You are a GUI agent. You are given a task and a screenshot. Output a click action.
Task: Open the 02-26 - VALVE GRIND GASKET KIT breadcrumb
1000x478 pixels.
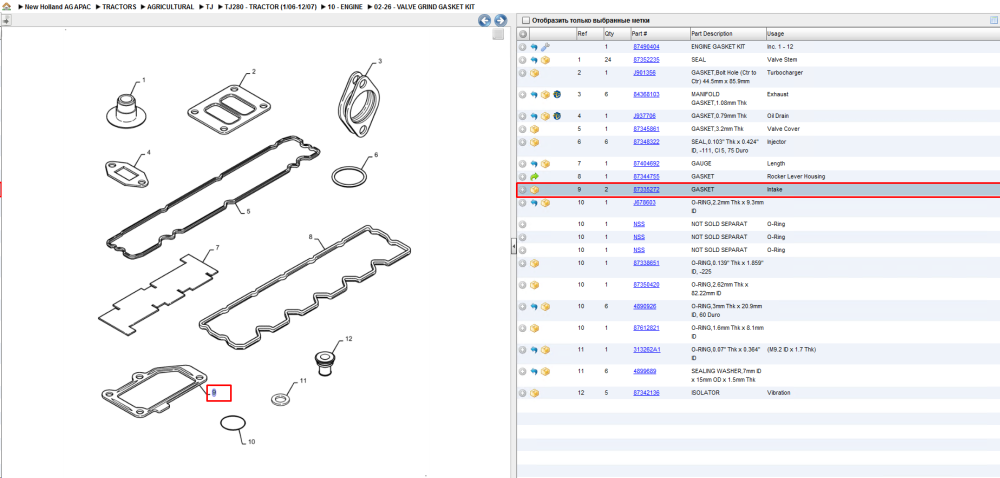click(x=424, y=6)
